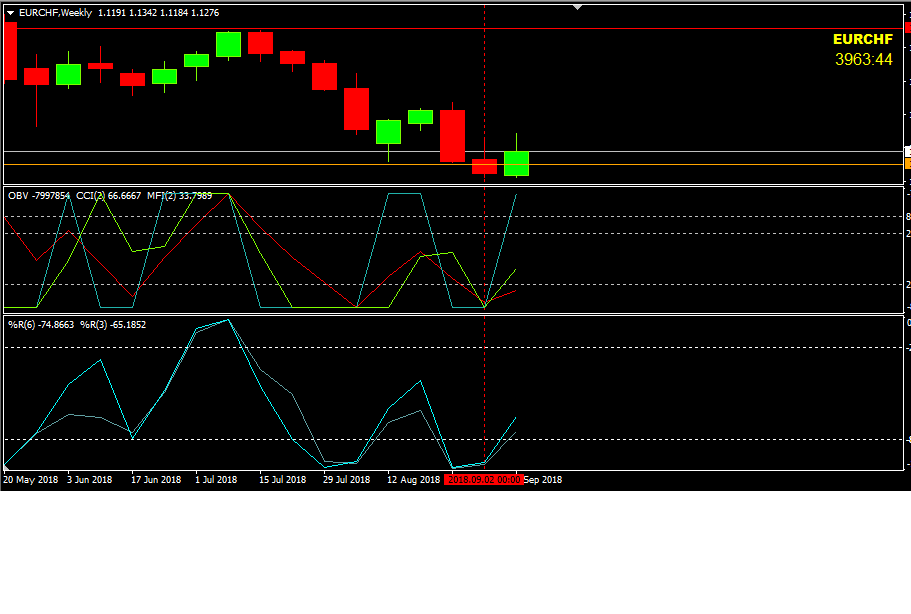Screen dimensions: 911x614
Task: Select the small red candle on the dashed vertical line
Action: click(485, 166)
